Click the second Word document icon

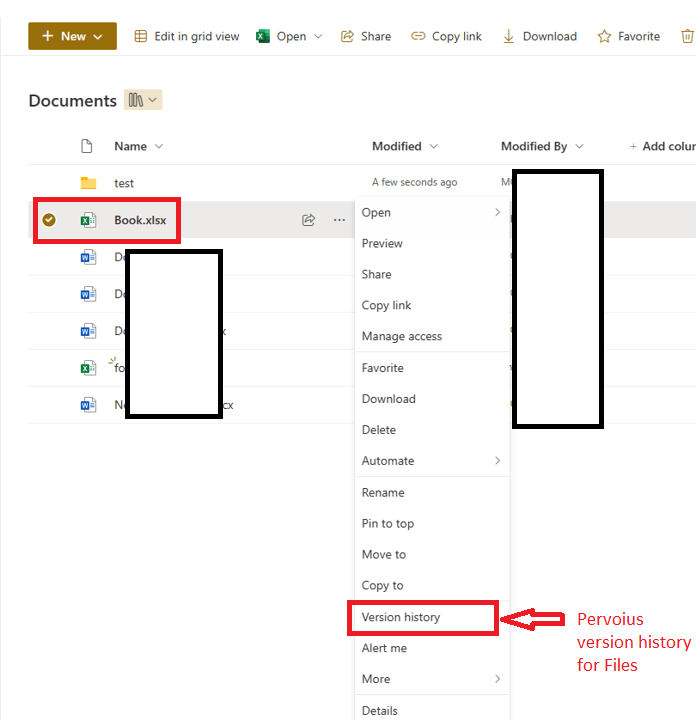(x=88, y=294)
